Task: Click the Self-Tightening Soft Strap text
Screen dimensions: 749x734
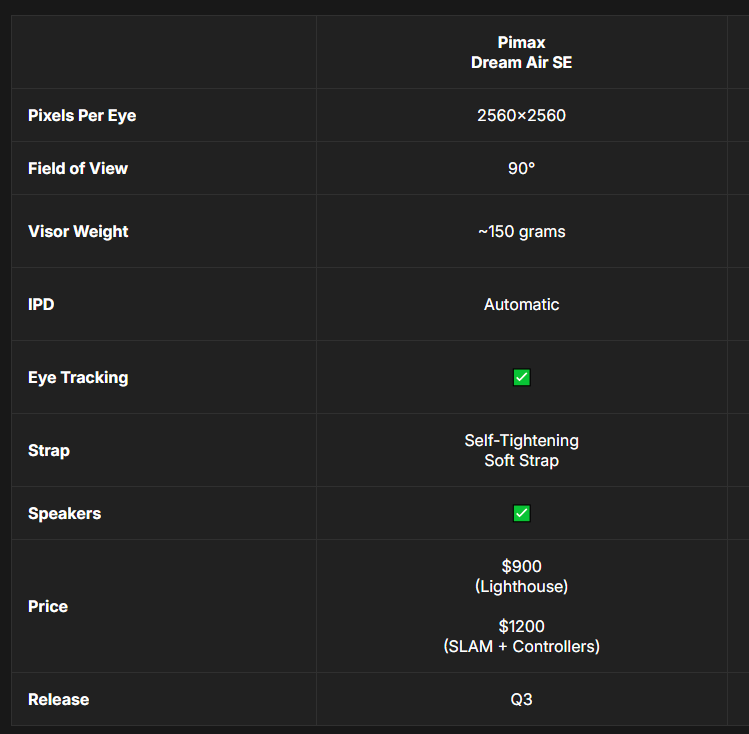Action: [x=521, y=451]
